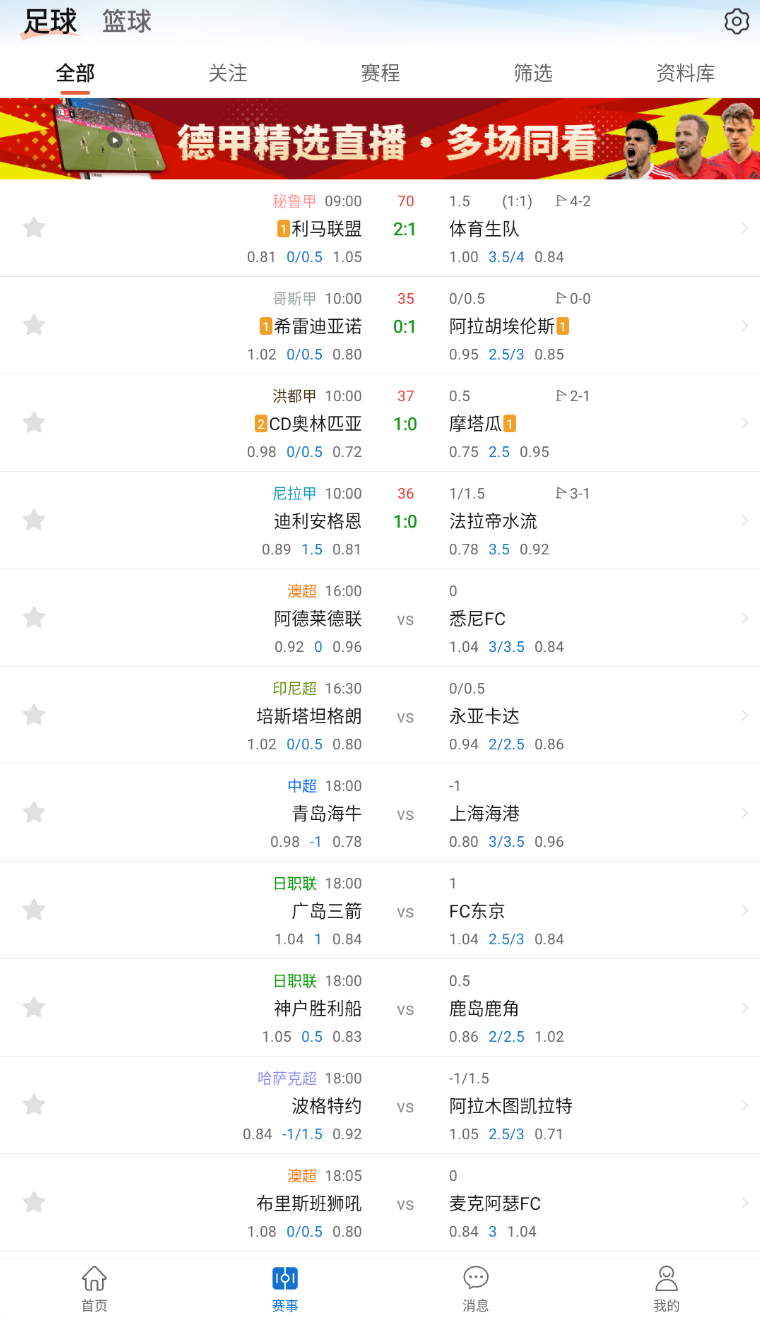Open the 筛选 filter tab

click(x=533, y=73)
